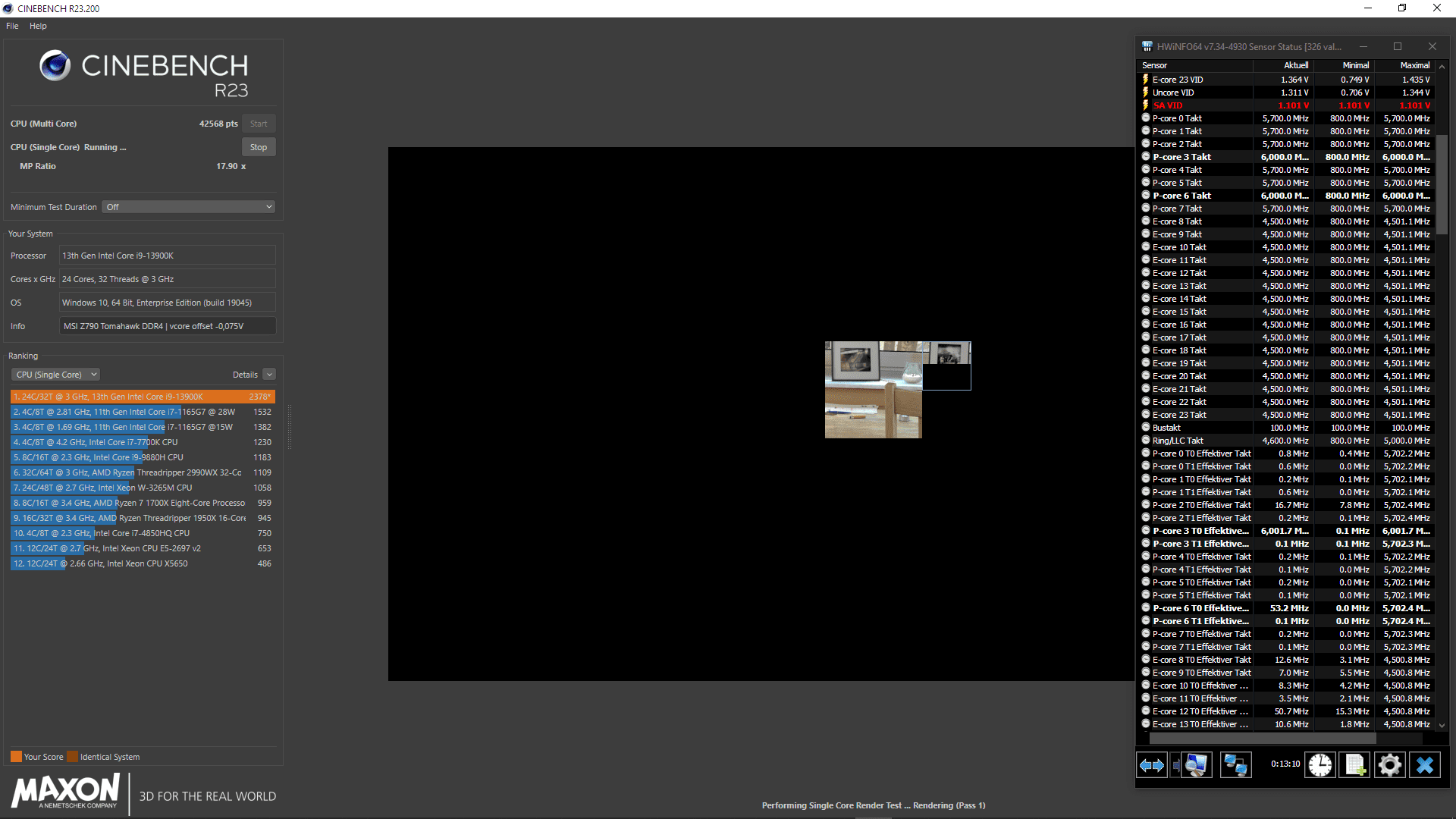Image resolution: width=1456 pixels, height=819 pixels.
Task: Click the MP Ratio value 17.90 x
Action: 231,166
